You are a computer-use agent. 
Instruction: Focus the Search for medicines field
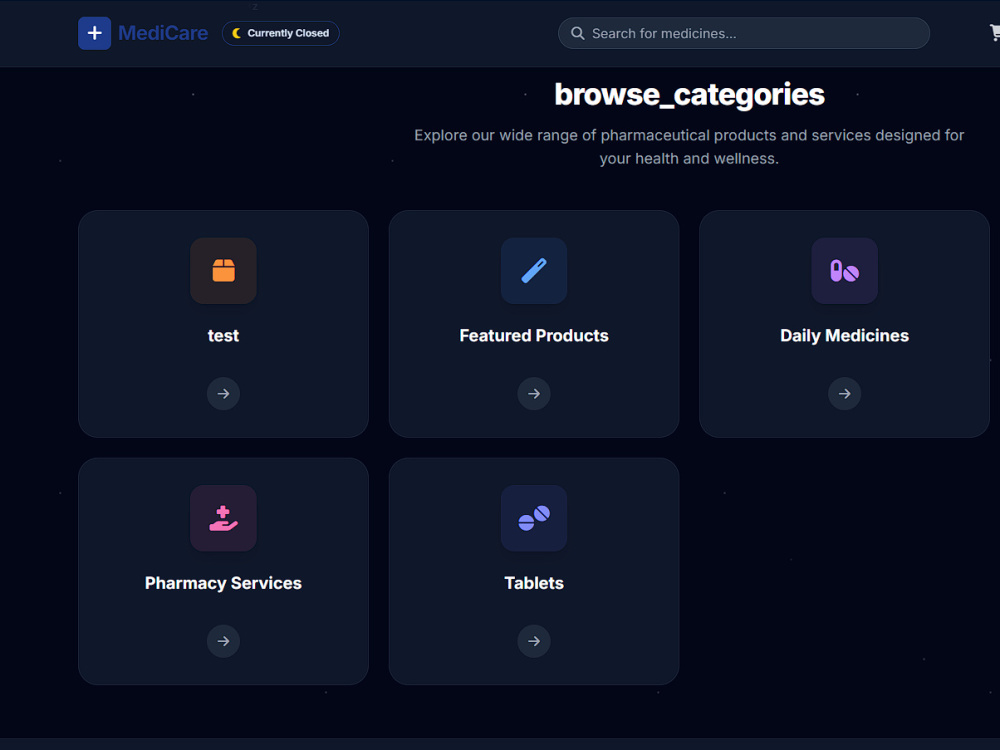click(744, 33)
